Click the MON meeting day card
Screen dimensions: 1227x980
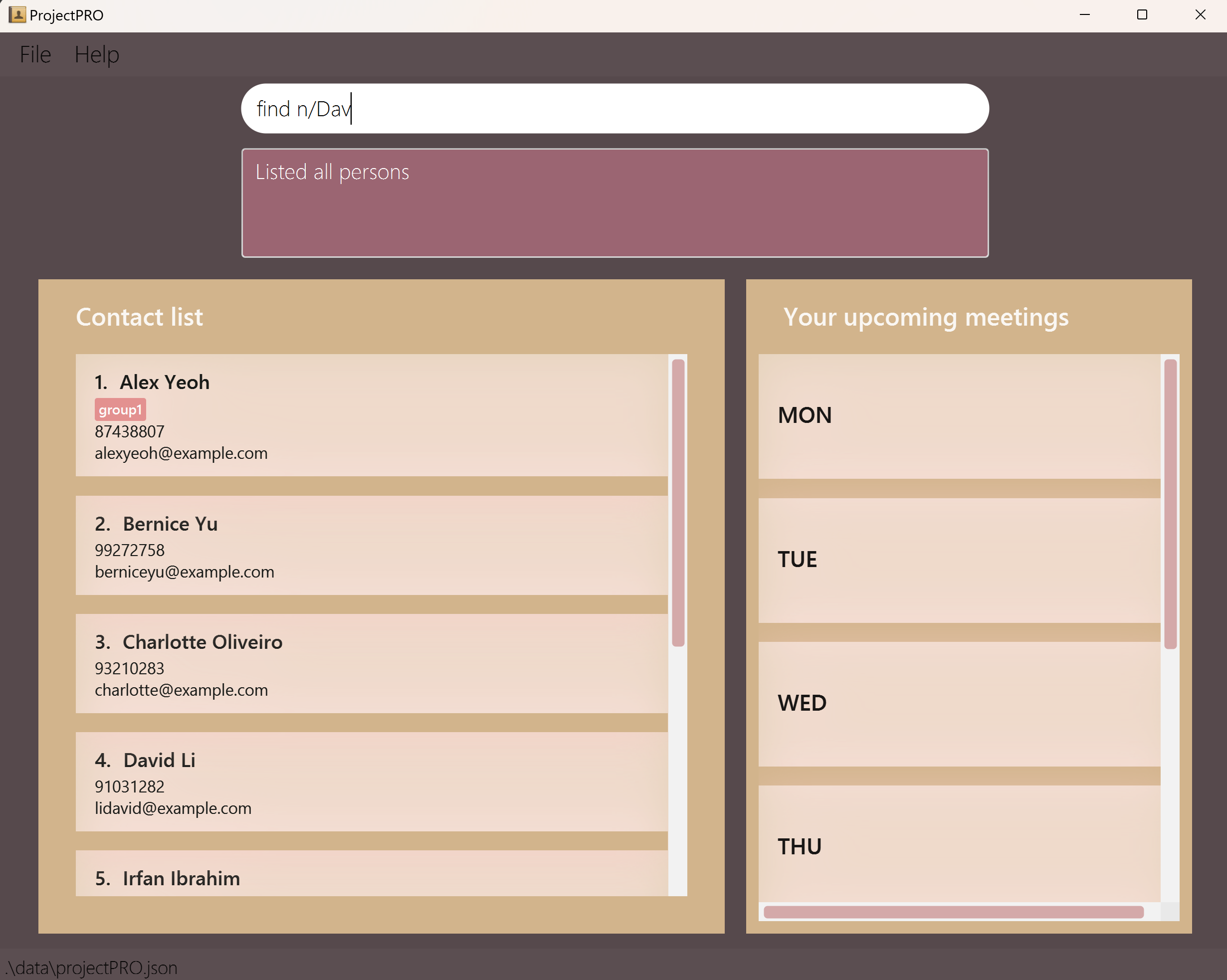[959, 416]
